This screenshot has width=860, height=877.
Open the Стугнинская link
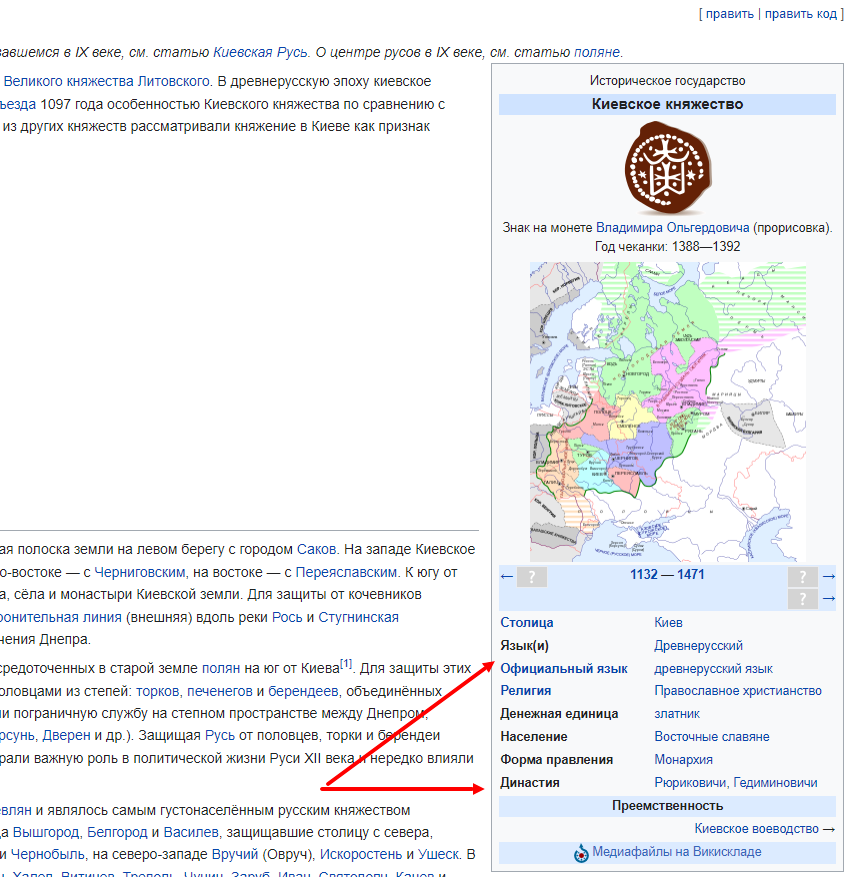pyautogui.click(x=358, y=617)
